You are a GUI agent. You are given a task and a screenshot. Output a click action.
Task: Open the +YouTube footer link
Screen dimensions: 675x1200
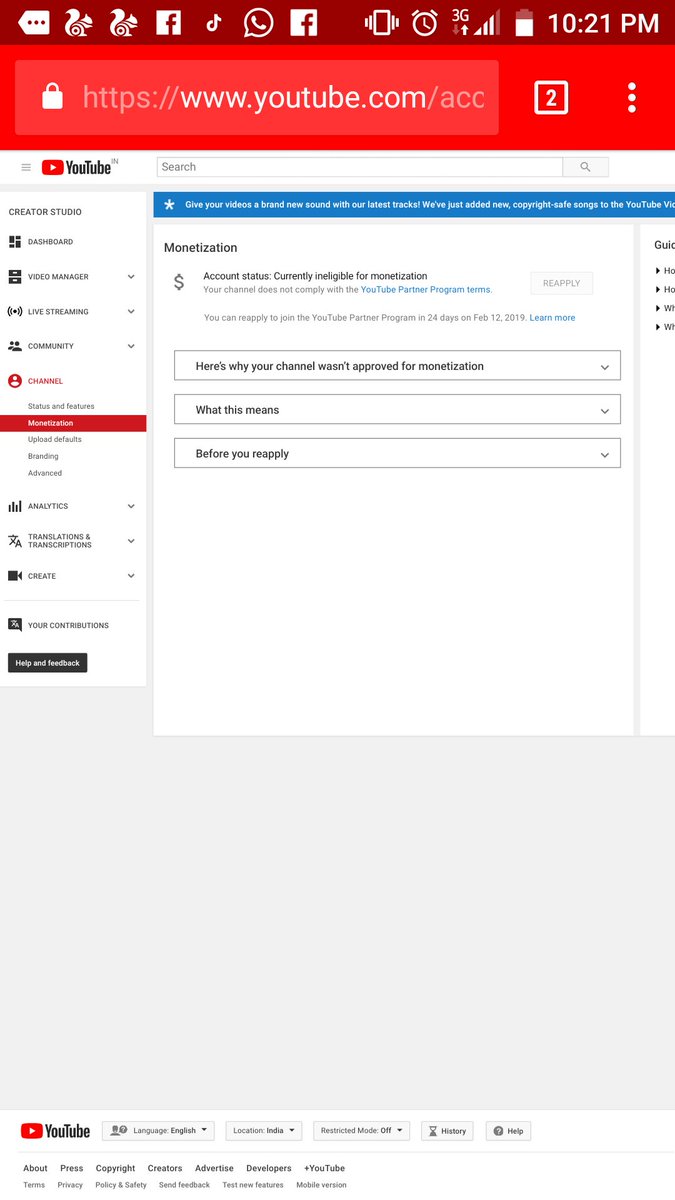pyautogui.click(x=324, y=1168)
